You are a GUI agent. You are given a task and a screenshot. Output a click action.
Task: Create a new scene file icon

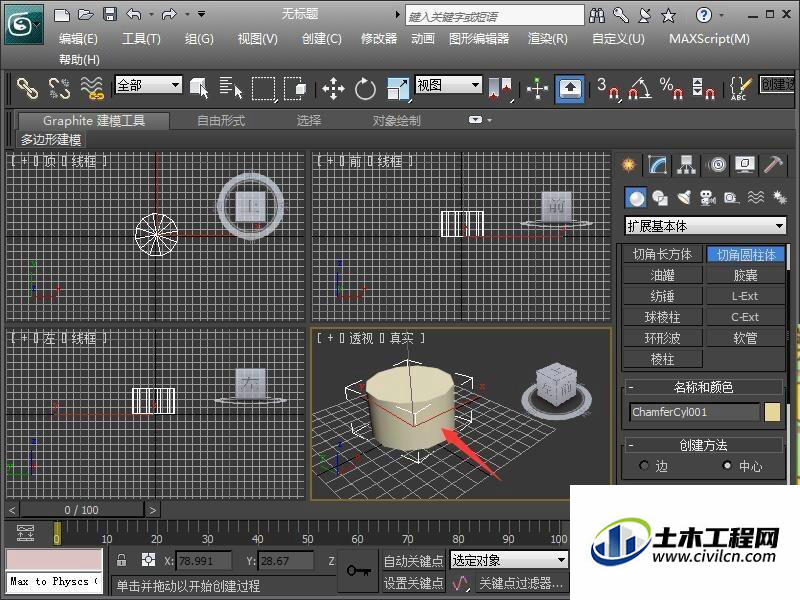62,15
